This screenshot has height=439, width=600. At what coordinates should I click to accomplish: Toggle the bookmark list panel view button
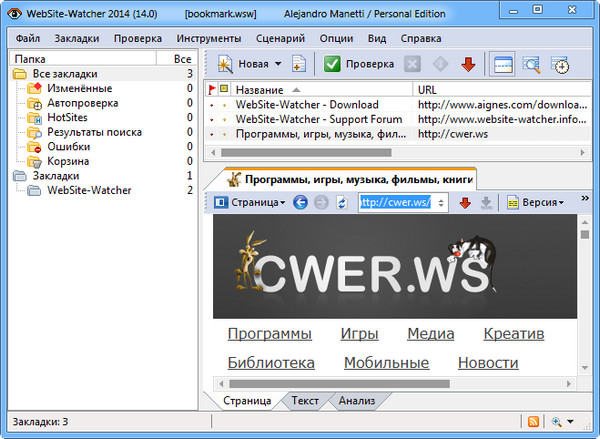pos(504,65)
